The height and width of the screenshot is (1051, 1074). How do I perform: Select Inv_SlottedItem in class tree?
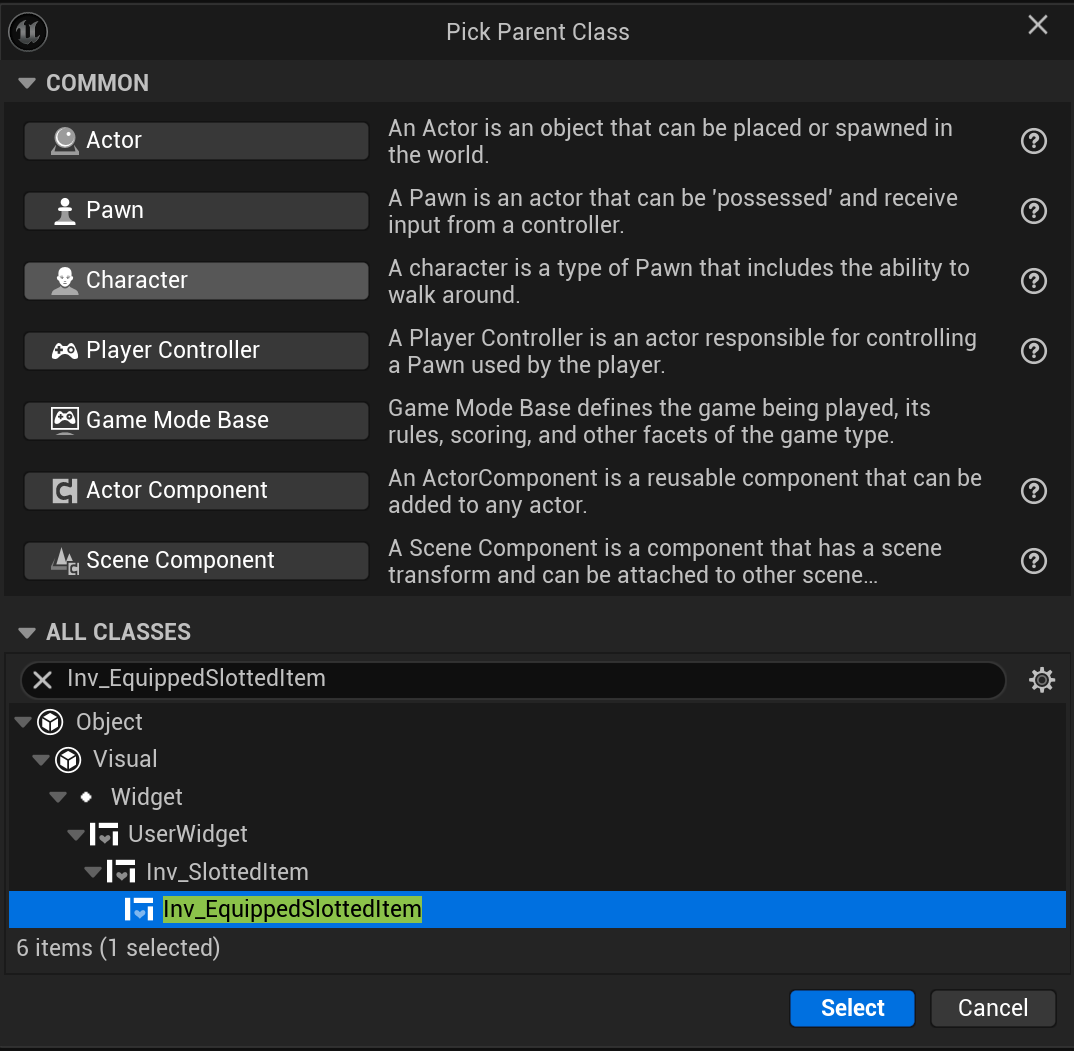[x=227, y=872]
